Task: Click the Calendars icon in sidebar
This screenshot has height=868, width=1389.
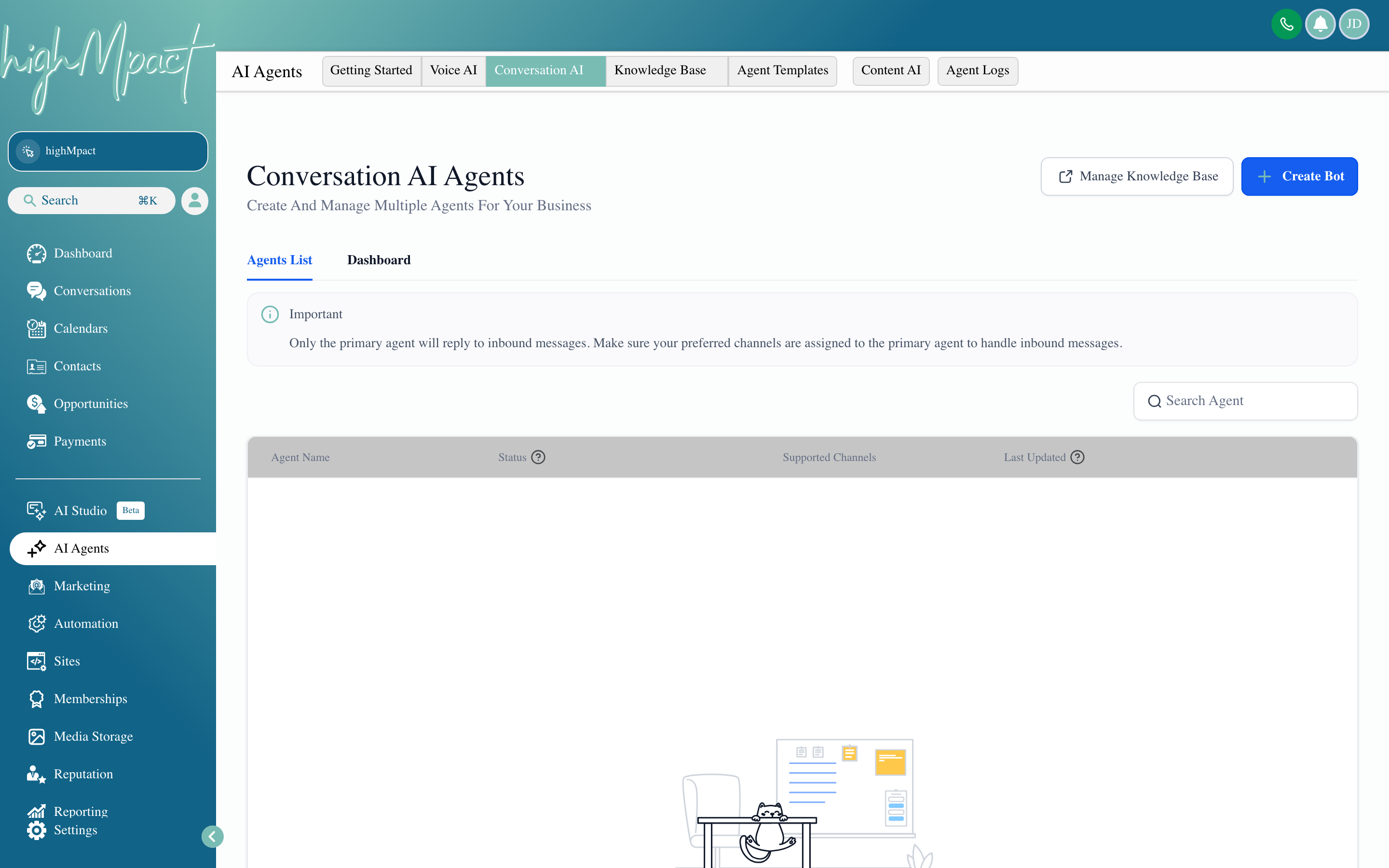Action: (36, 328)
